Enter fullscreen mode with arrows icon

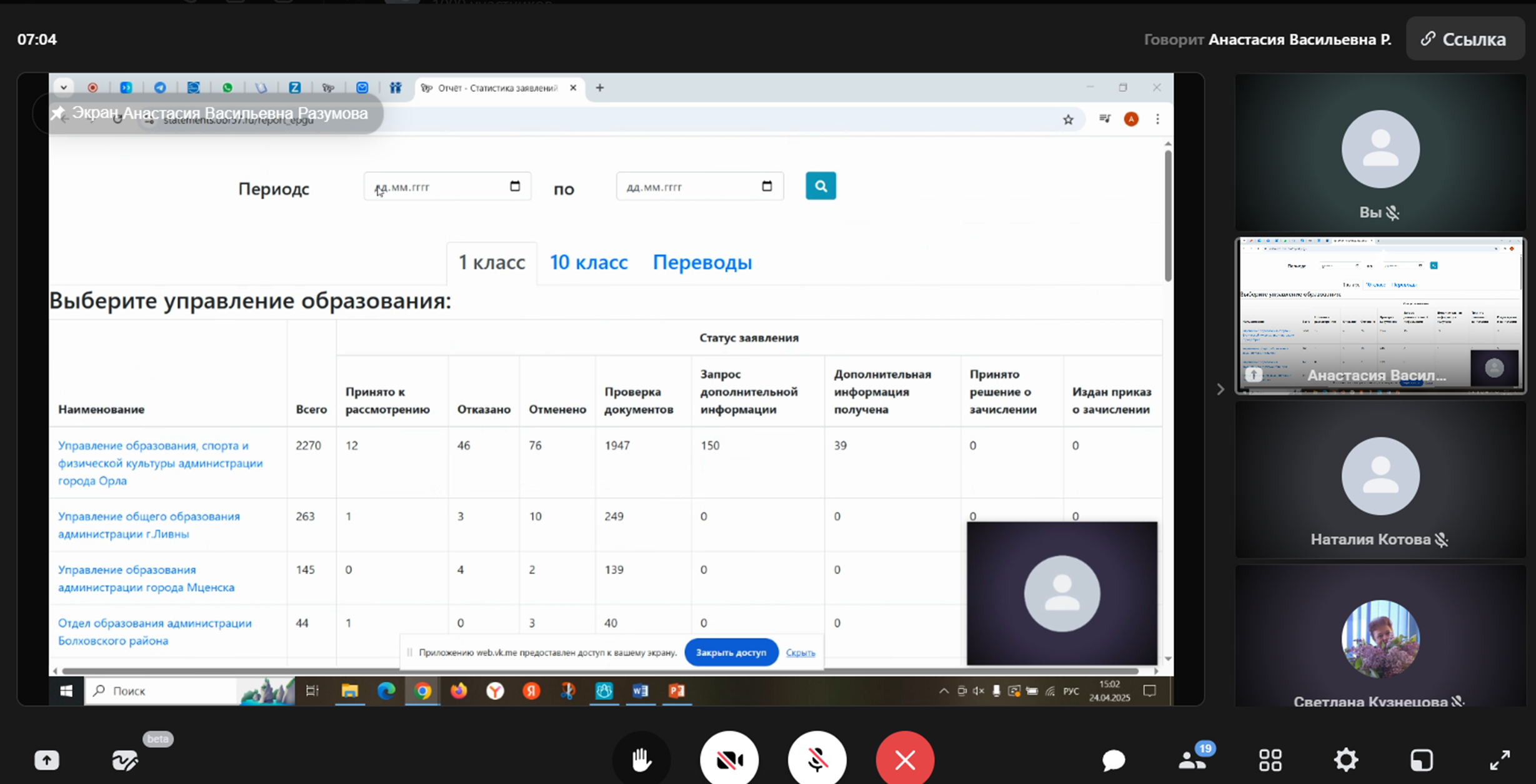click(x=1500, y=760)
